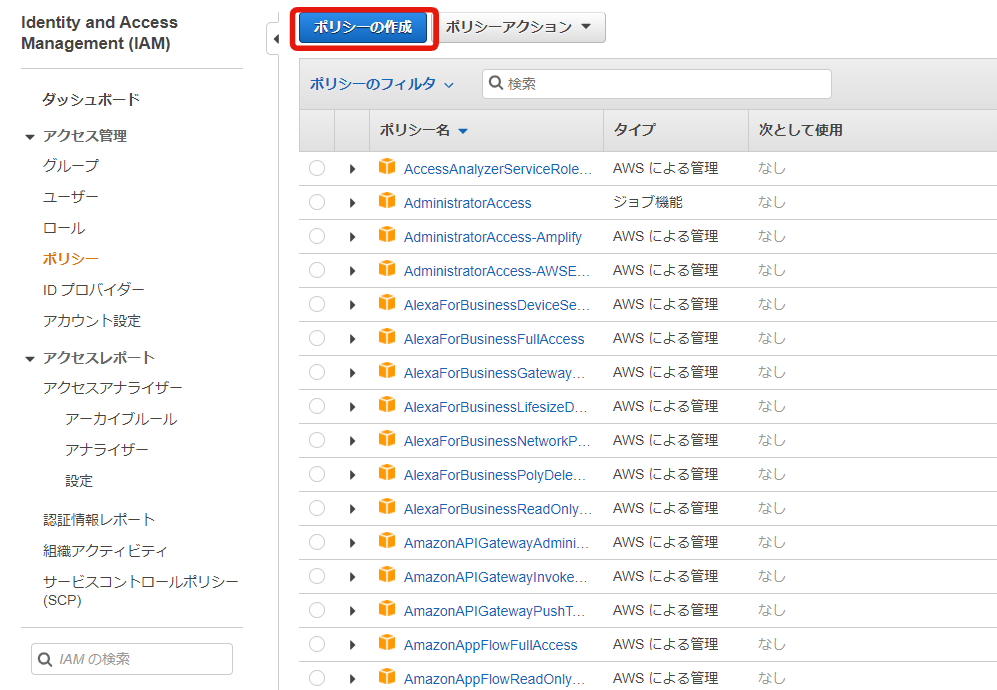
Task: Select radio button for AdministratorAccess-Amplify
Action: (x=317, y=236)
